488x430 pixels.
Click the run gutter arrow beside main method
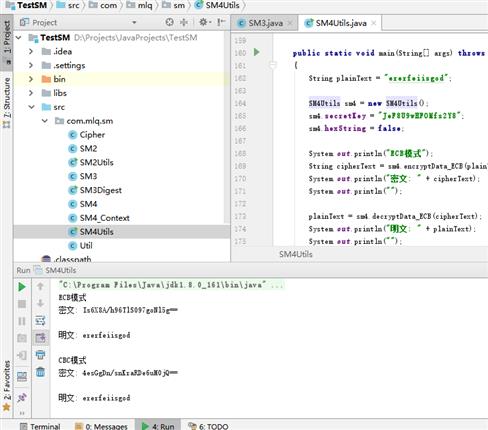click(256, 52)
